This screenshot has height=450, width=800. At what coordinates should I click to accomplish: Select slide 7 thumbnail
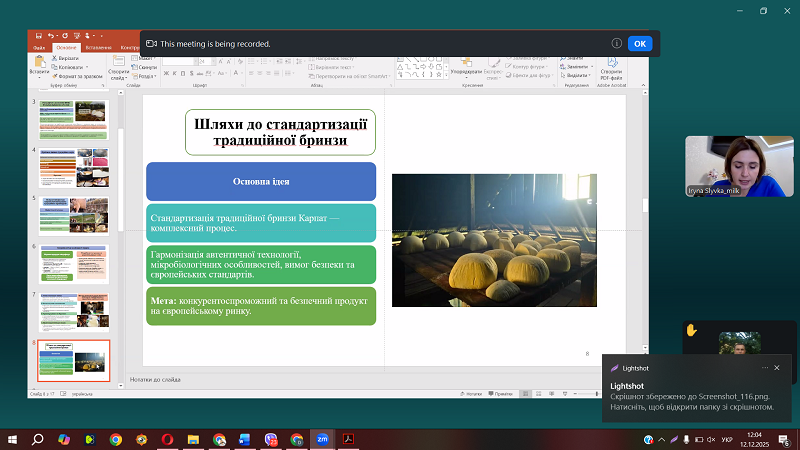coord(74,312)
